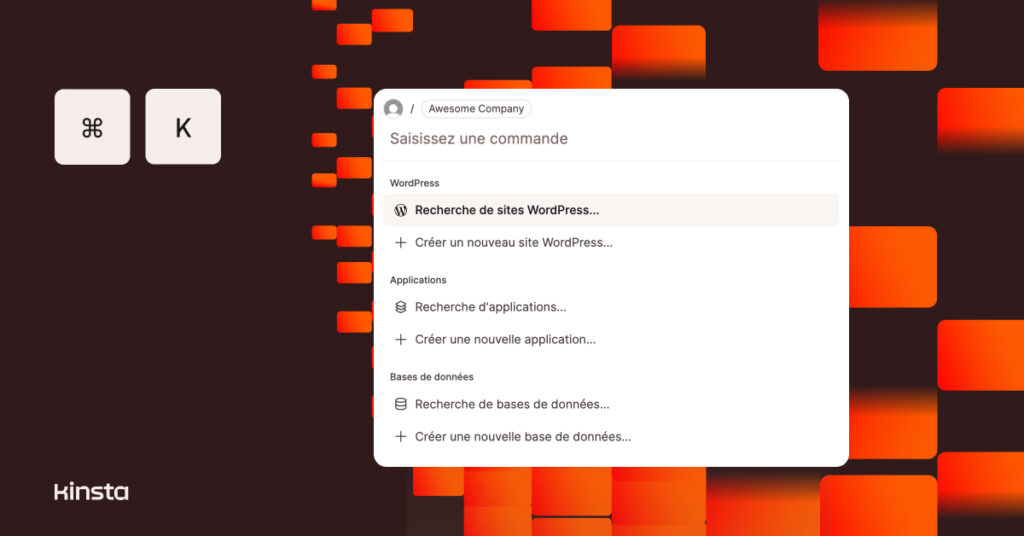The height and width of the screenshot is (536, 1024).
Task: Click the database cylinder icon
Action: [x=400, y=404]
